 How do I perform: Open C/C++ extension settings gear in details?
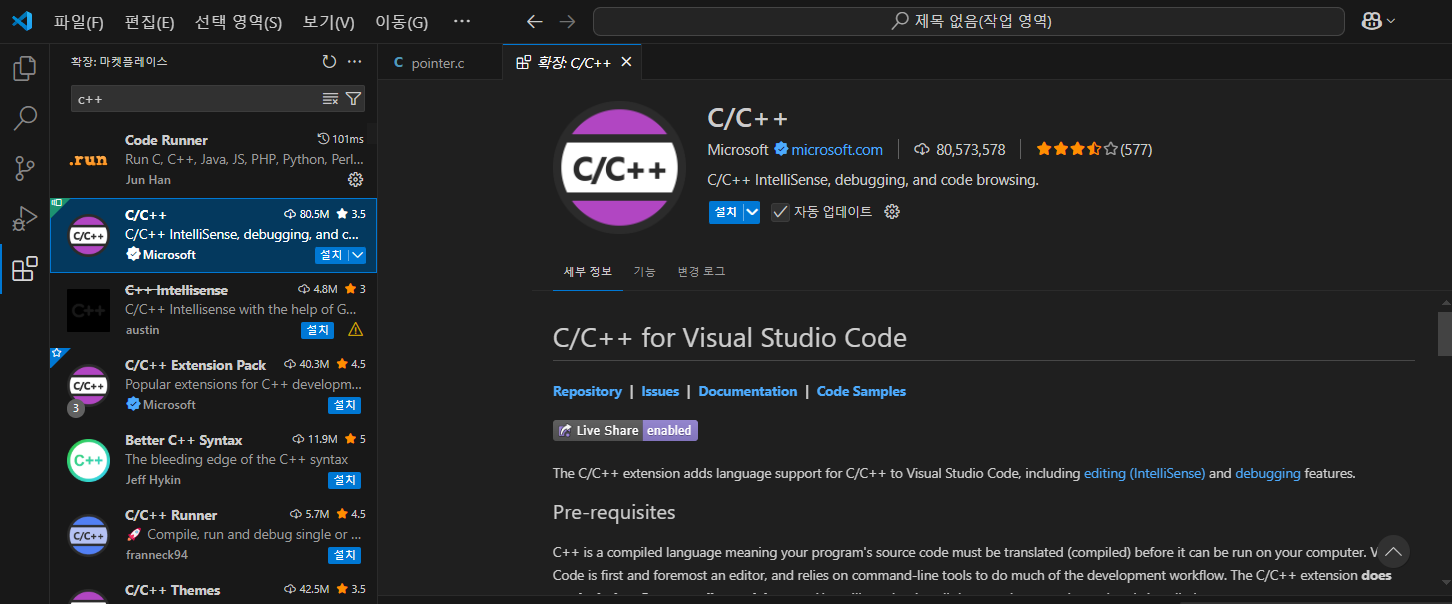pos(893,212)
